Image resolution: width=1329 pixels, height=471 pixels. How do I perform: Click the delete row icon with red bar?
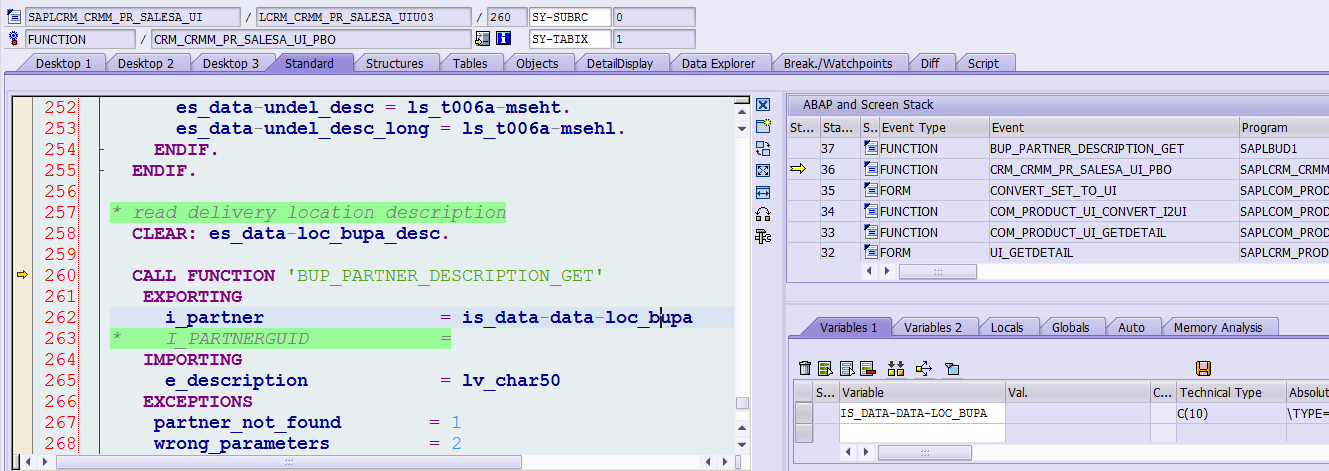867,369
